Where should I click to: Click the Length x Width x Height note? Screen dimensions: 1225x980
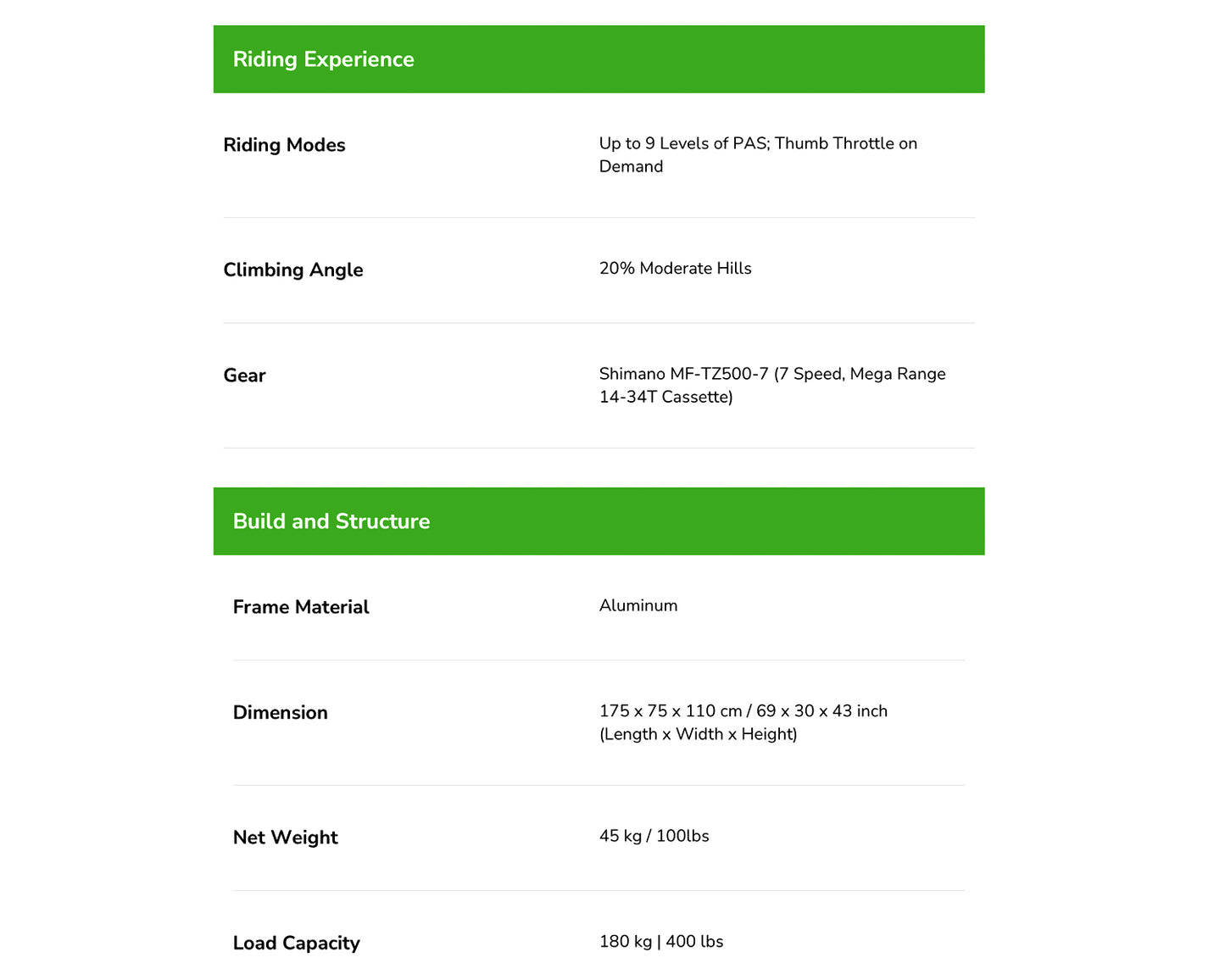[x=699, y=734]
